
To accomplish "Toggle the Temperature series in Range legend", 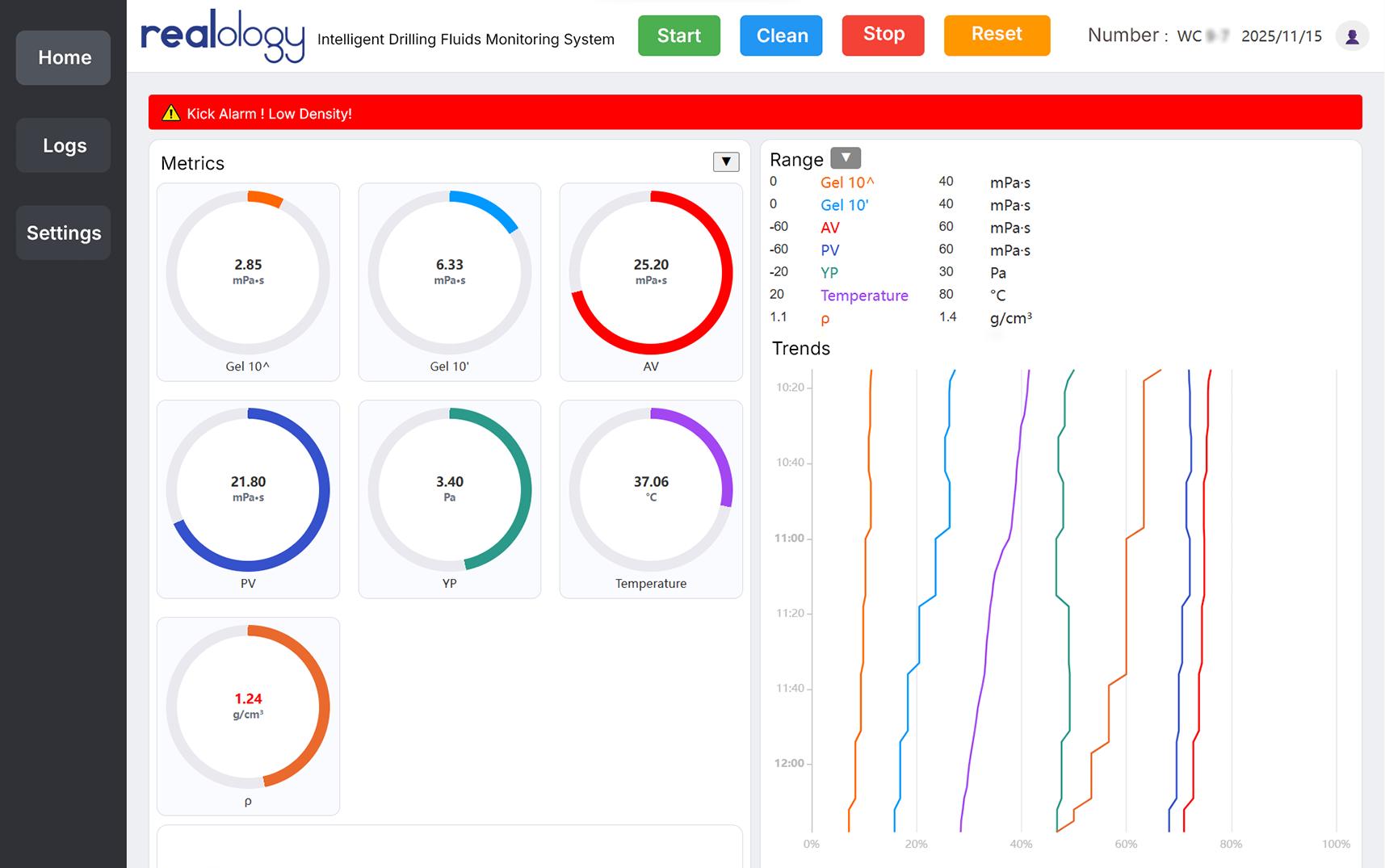I will coord(863,296).
